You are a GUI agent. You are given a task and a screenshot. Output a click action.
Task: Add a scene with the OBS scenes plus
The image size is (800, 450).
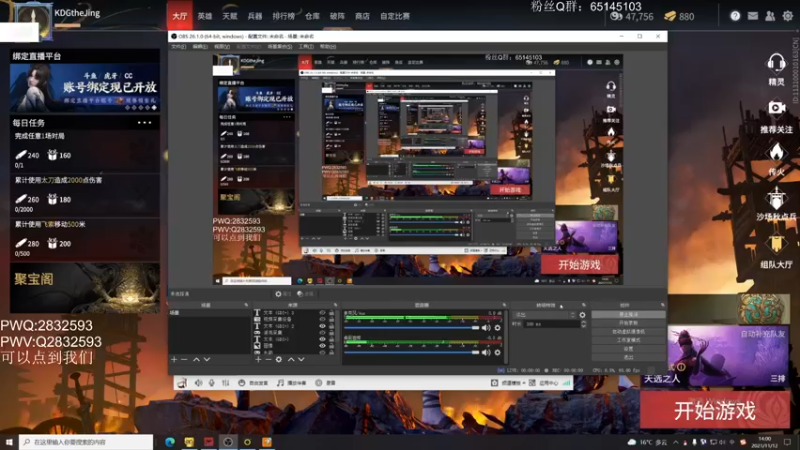[174, 359]
